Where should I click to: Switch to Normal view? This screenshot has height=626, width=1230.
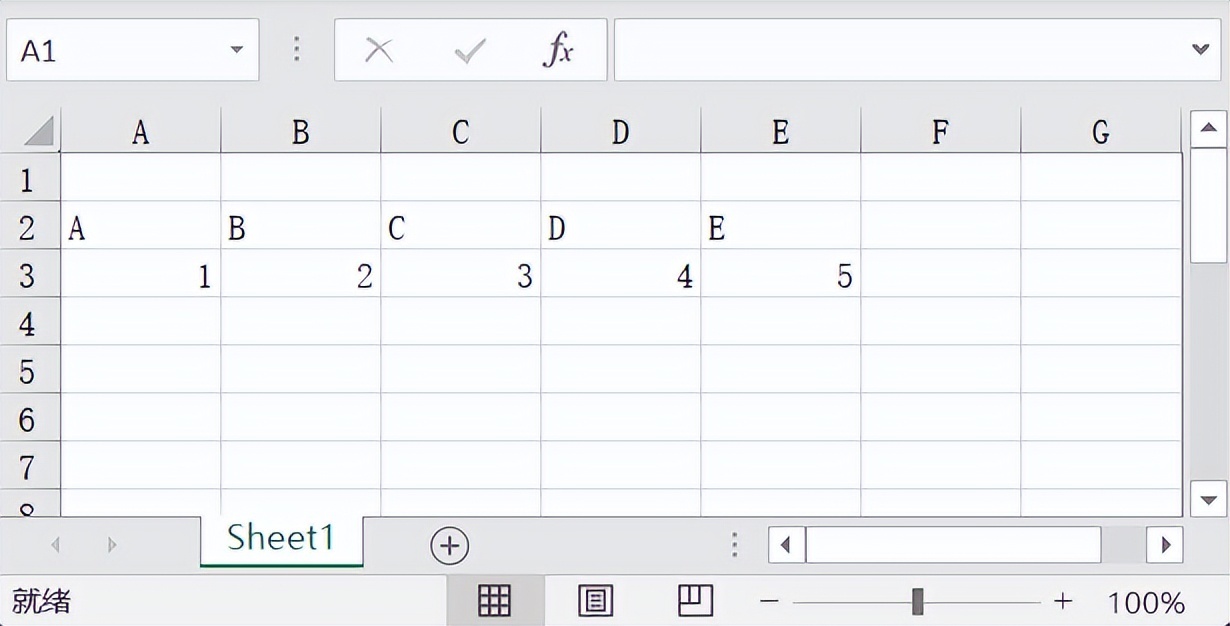pos(494,601)
